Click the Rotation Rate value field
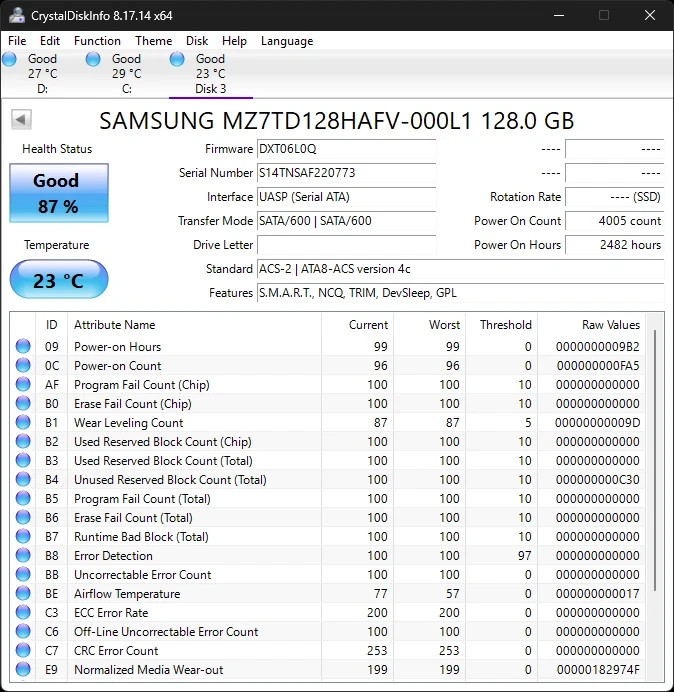Viewport: 674px width, 692px height. 614,197
